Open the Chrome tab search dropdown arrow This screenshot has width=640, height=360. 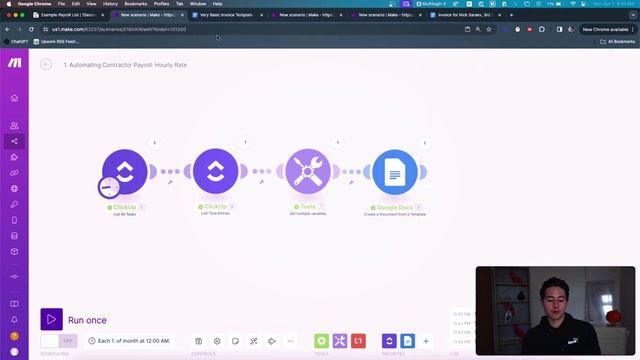[633, 15]
